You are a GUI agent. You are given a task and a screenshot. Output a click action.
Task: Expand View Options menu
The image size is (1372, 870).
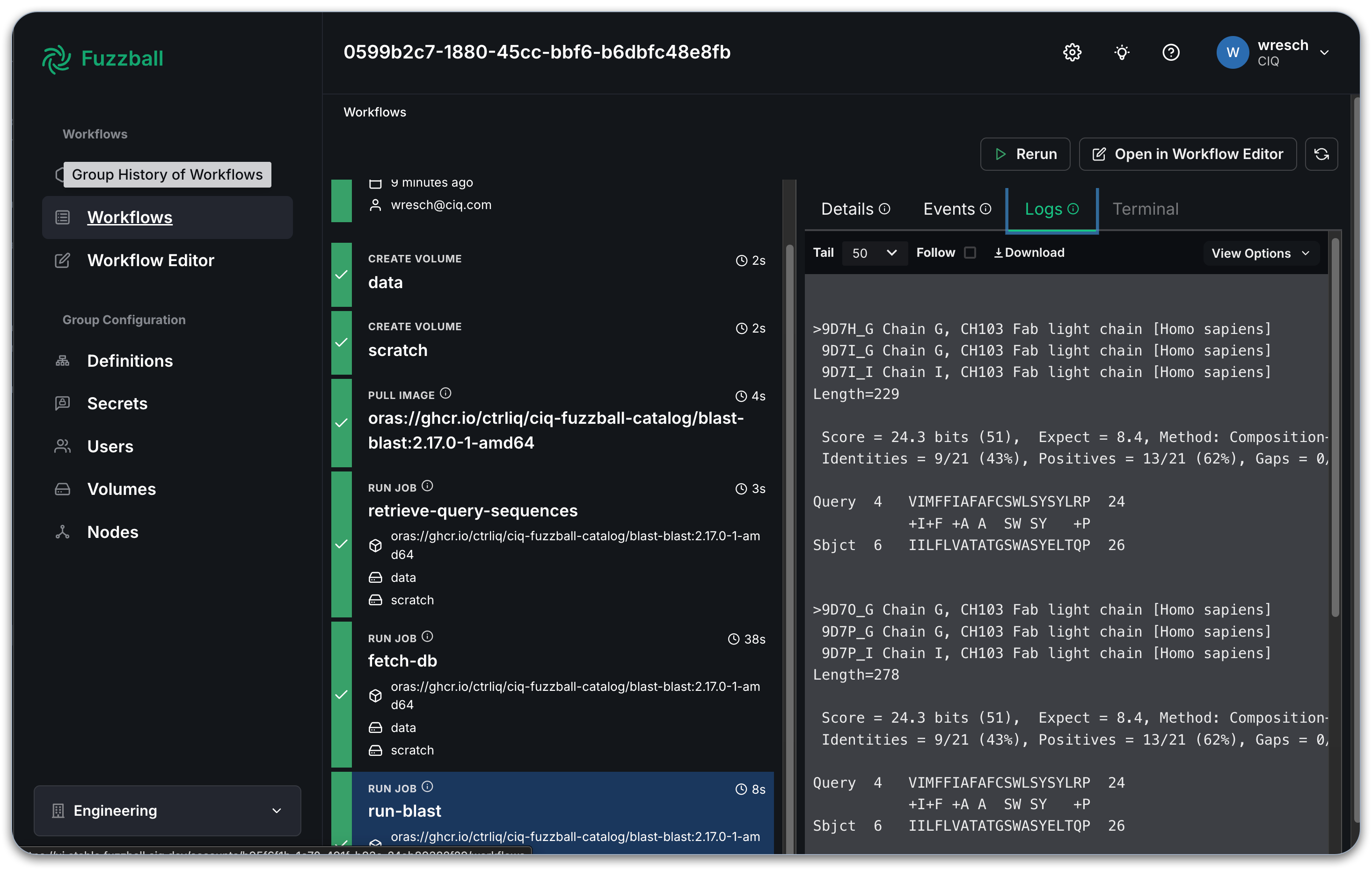pyautogui.click(x=1261, y=254)
